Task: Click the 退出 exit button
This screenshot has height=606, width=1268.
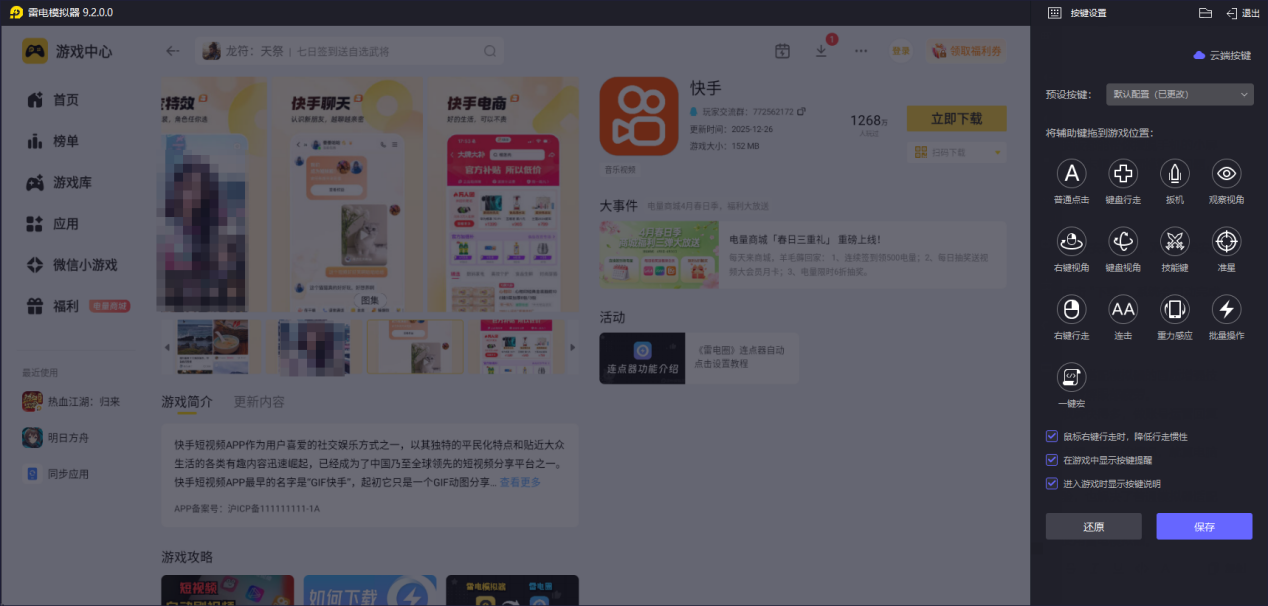Action: click(x=1243, y=13)
